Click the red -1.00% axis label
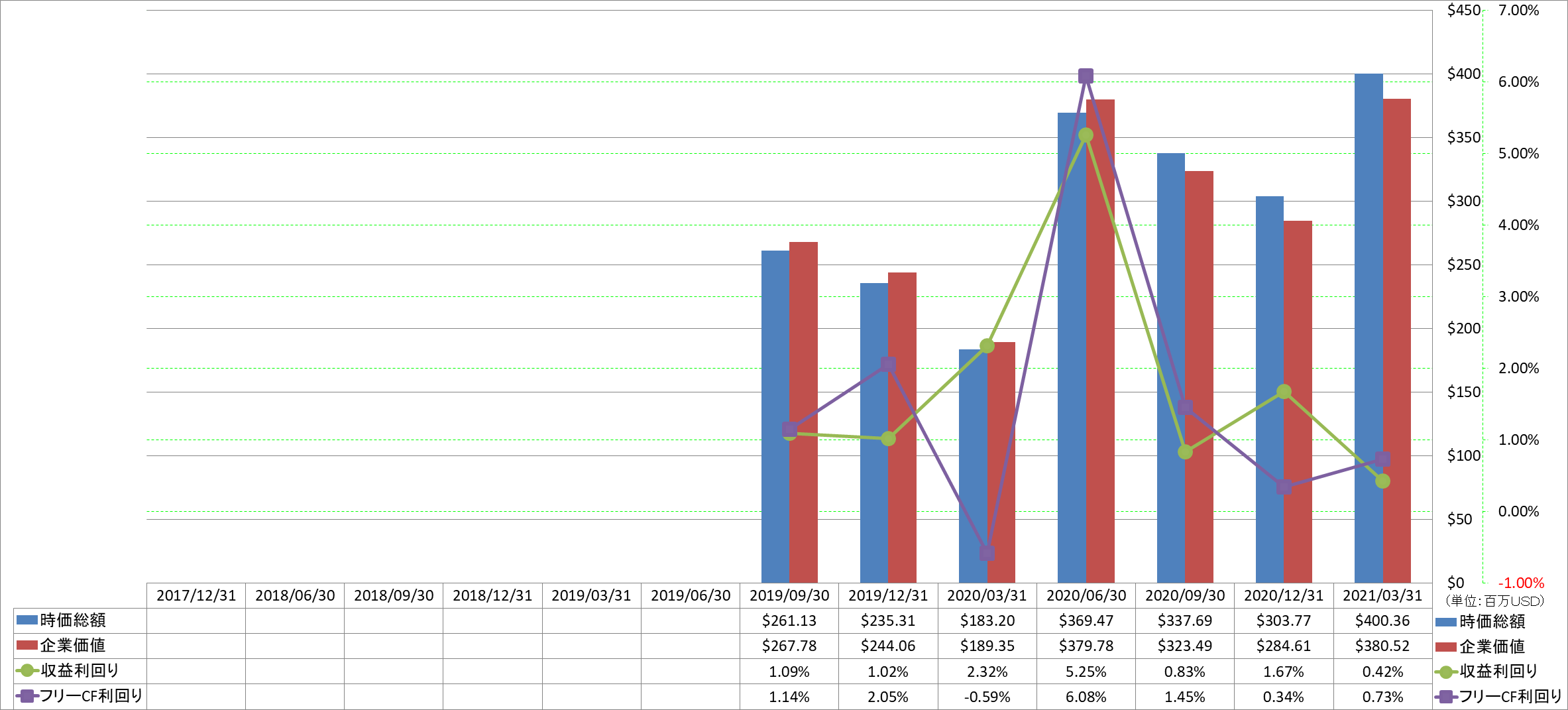This screenshot has width=1568, height=710. click(1521, 583)
